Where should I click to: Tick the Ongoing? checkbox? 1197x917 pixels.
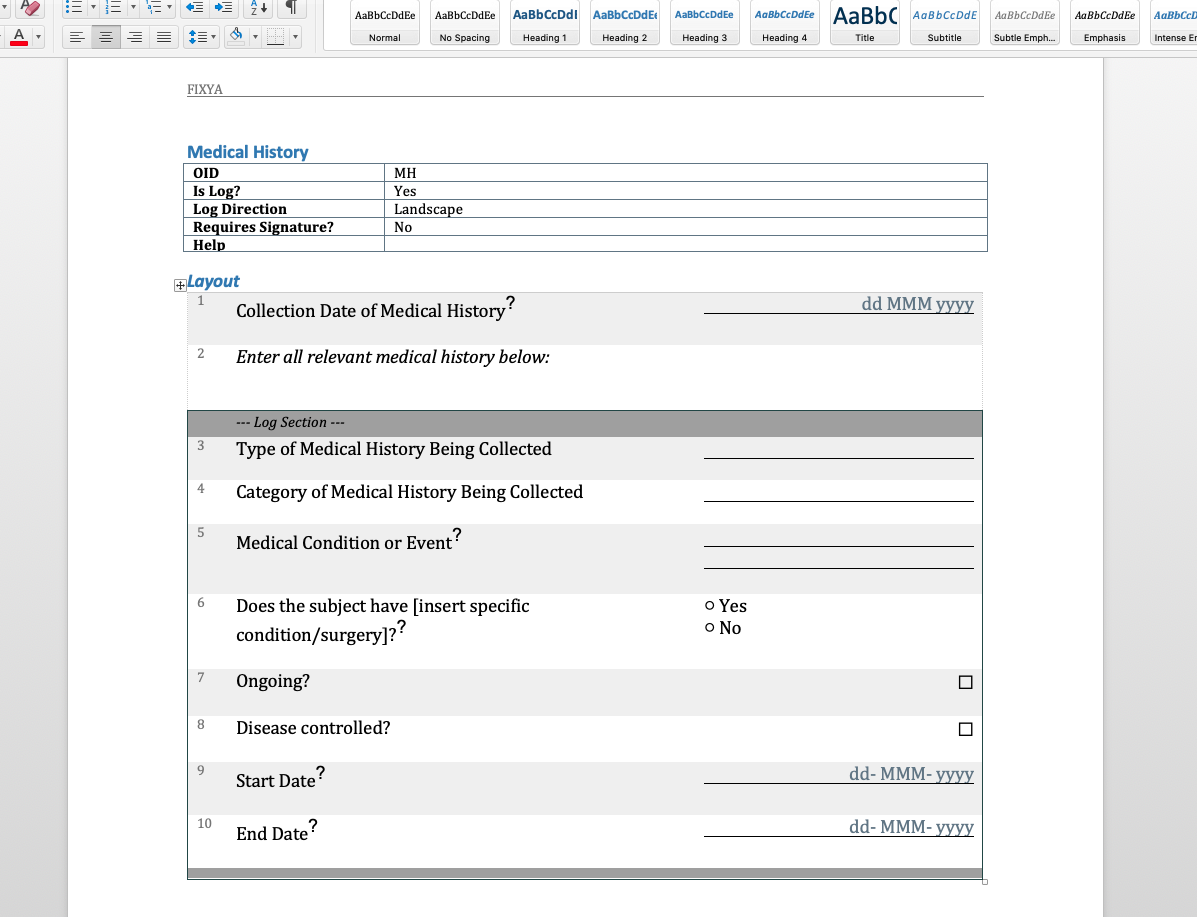966,682
